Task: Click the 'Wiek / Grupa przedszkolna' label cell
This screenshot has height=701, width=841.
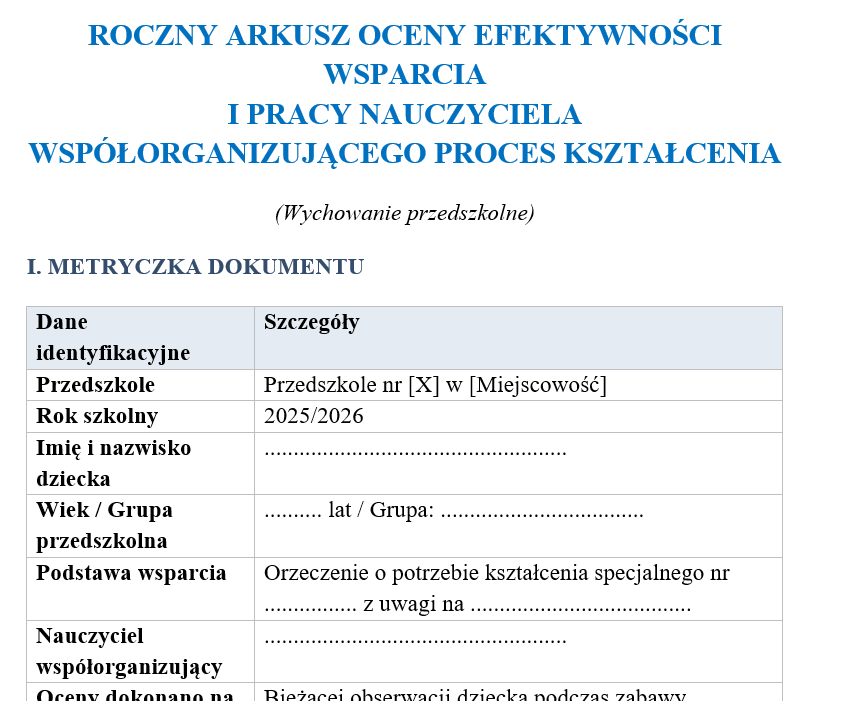Action: tap(141, 526)
